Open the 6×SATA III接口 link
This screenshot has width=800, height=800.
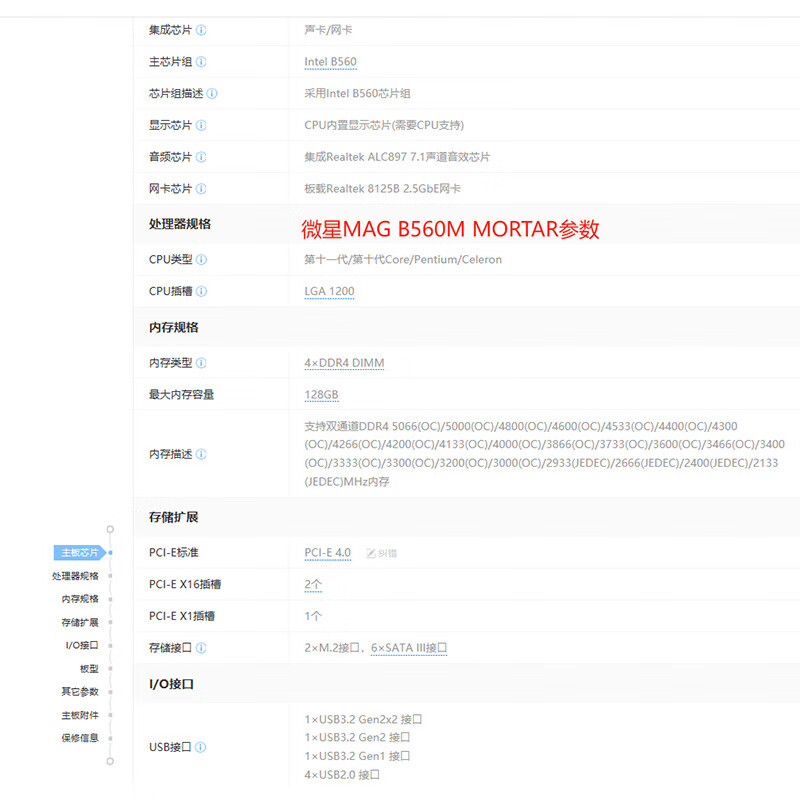409,648
